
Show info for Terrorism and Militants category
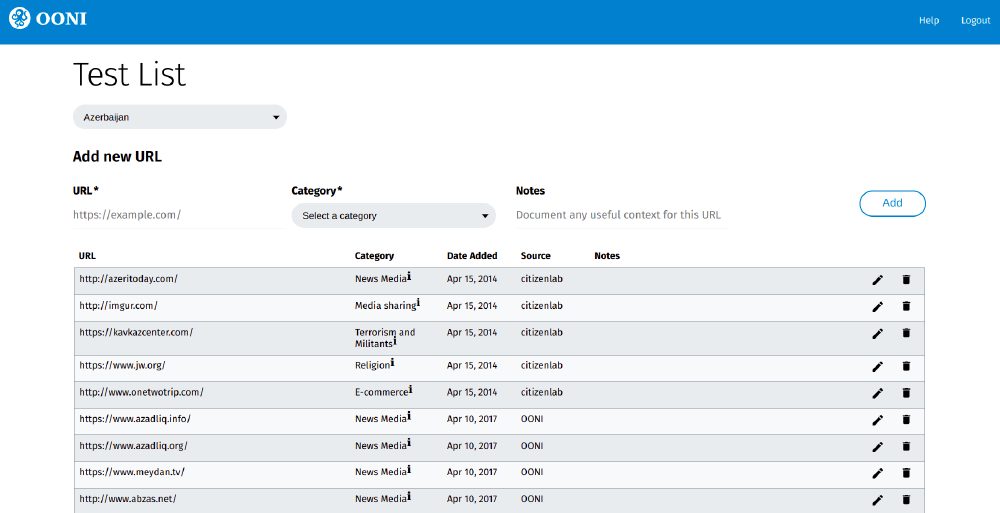(x=395, y=341)
